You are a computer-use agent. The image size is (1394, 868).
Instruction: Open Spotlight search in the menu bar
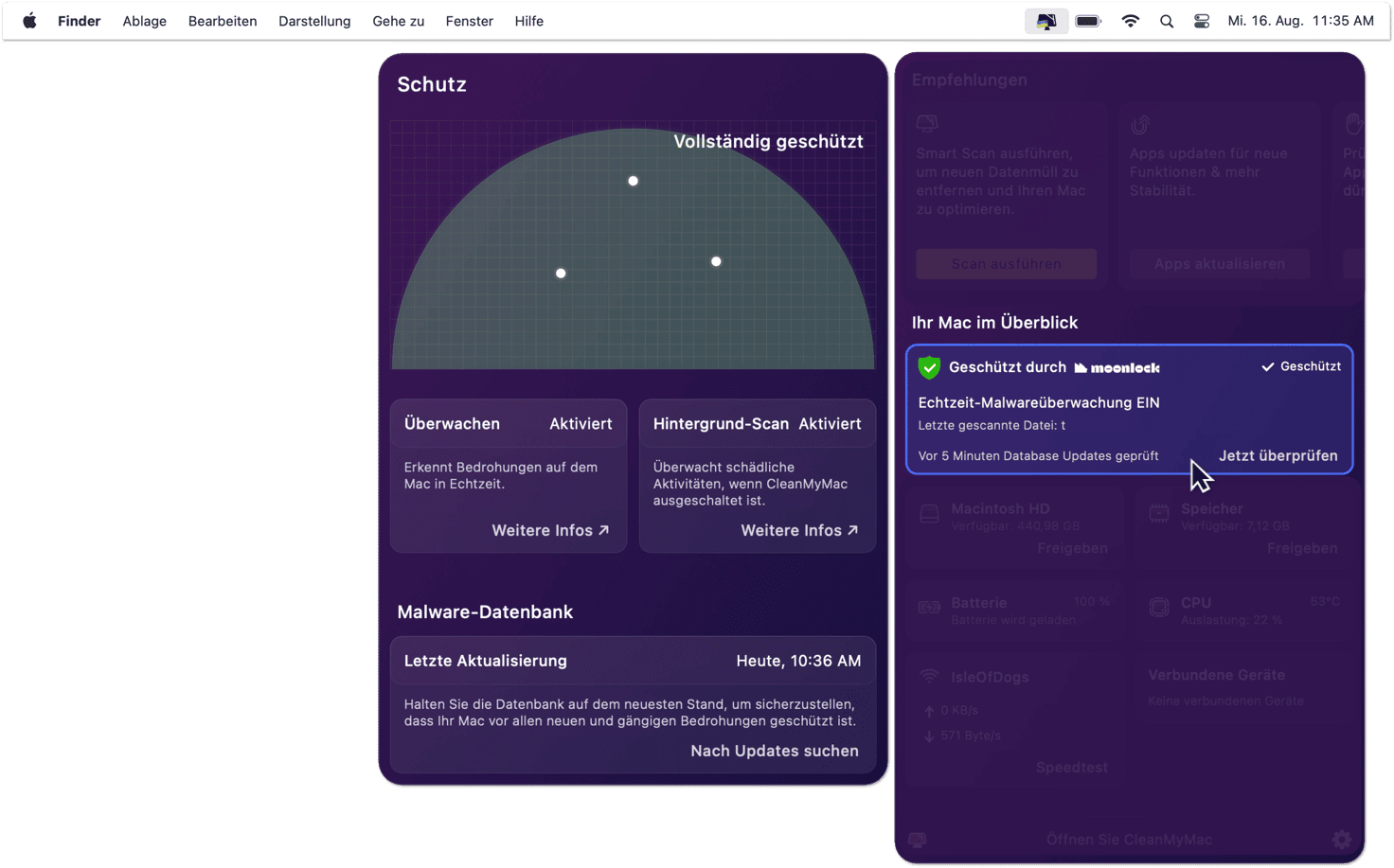[1167, 21]
